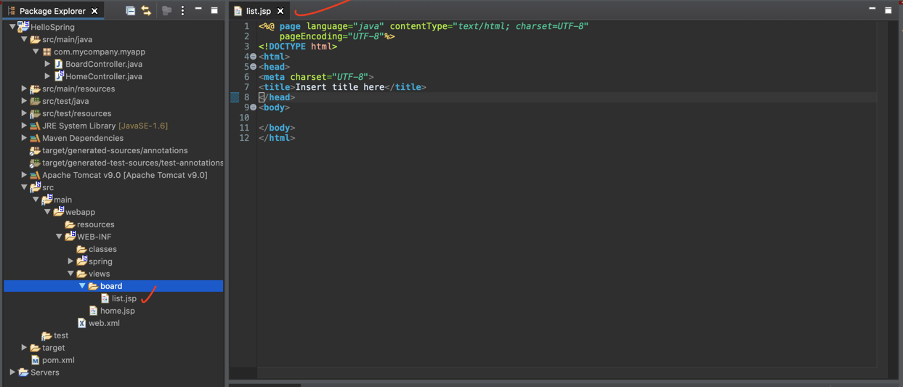Minimize the Package Explorer view

point(198,9)
